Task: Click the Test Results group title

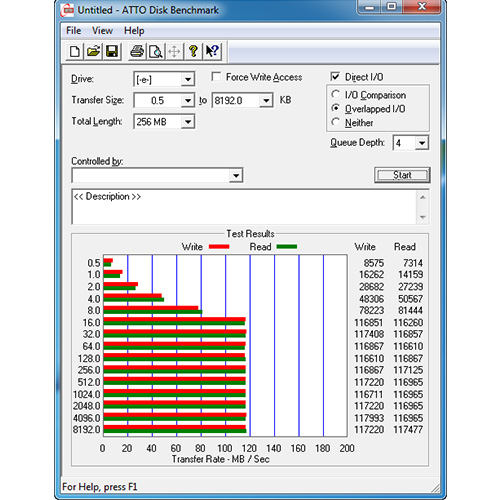Action: coord(250,234)
